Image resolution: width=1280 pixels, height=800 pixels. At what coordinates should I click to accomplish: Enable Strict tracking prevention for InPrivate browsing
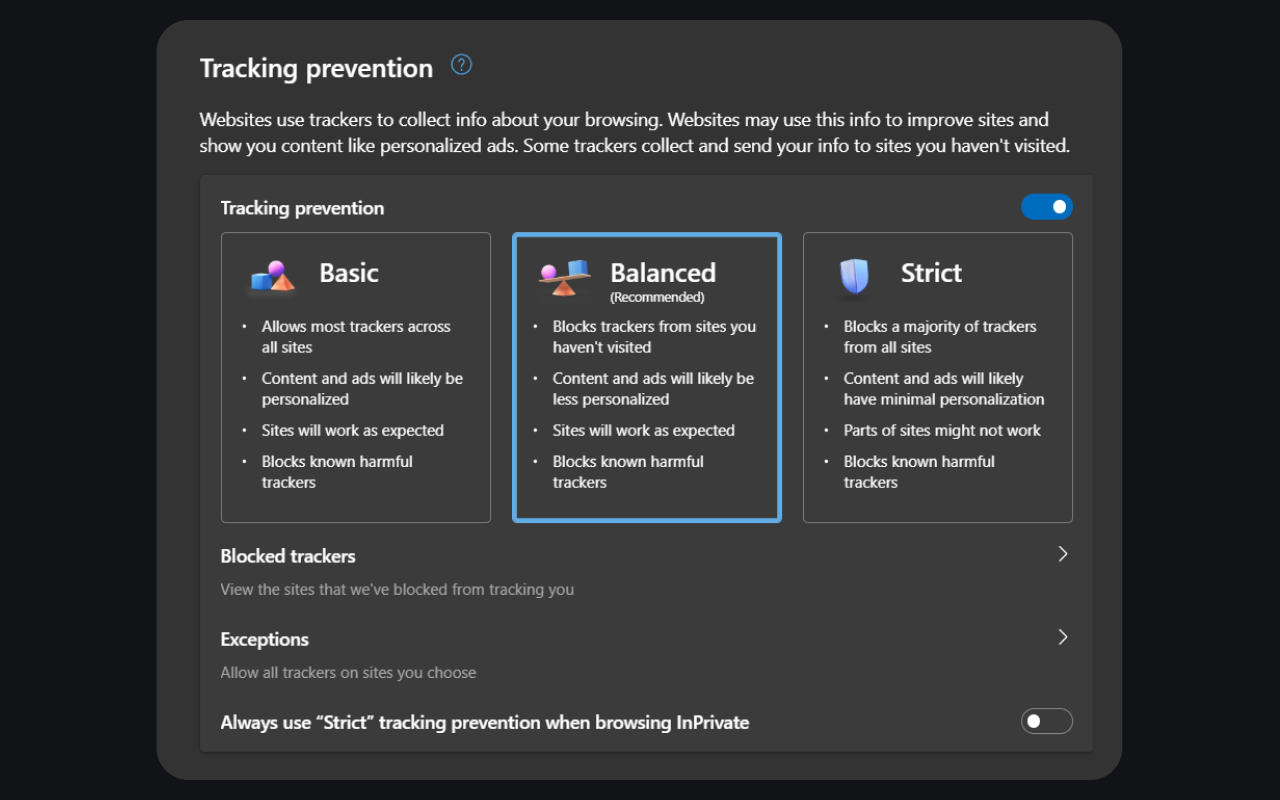[1046, 721]
